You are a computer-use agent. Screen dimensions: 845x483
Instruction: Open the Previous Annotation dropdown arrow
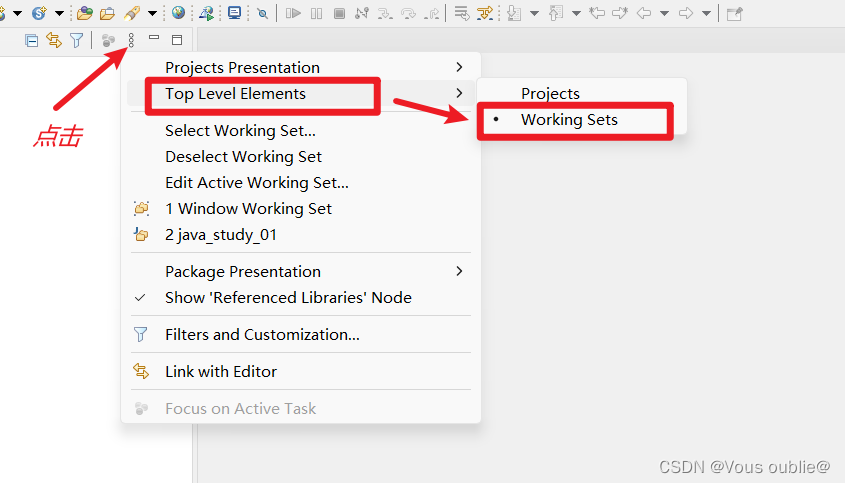576,13
